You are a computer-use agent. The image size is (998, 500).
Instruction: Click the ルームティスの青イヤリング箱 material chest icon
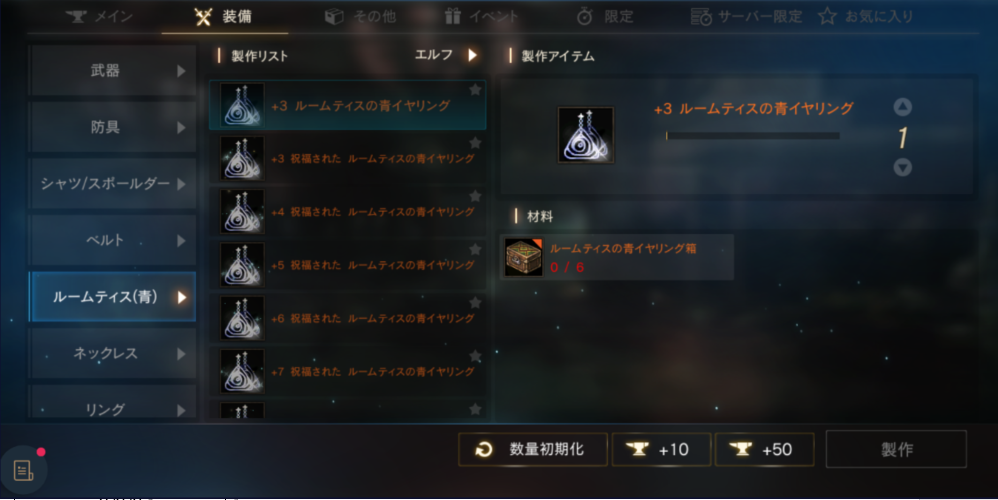(x=523, y=258)
